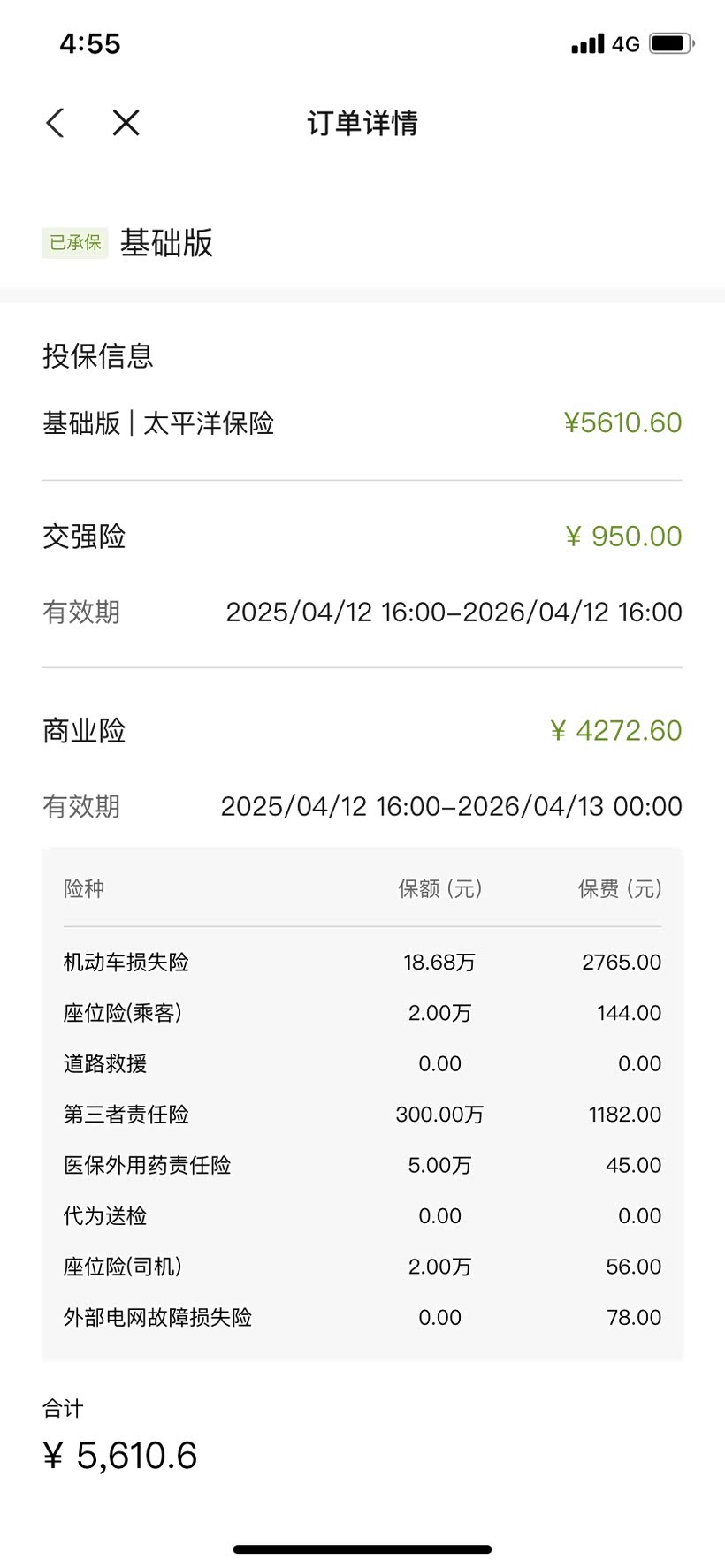
Task: Tap the 医保外用药责任险 row
Action: pyautogui.click(x=362, y=1165)
